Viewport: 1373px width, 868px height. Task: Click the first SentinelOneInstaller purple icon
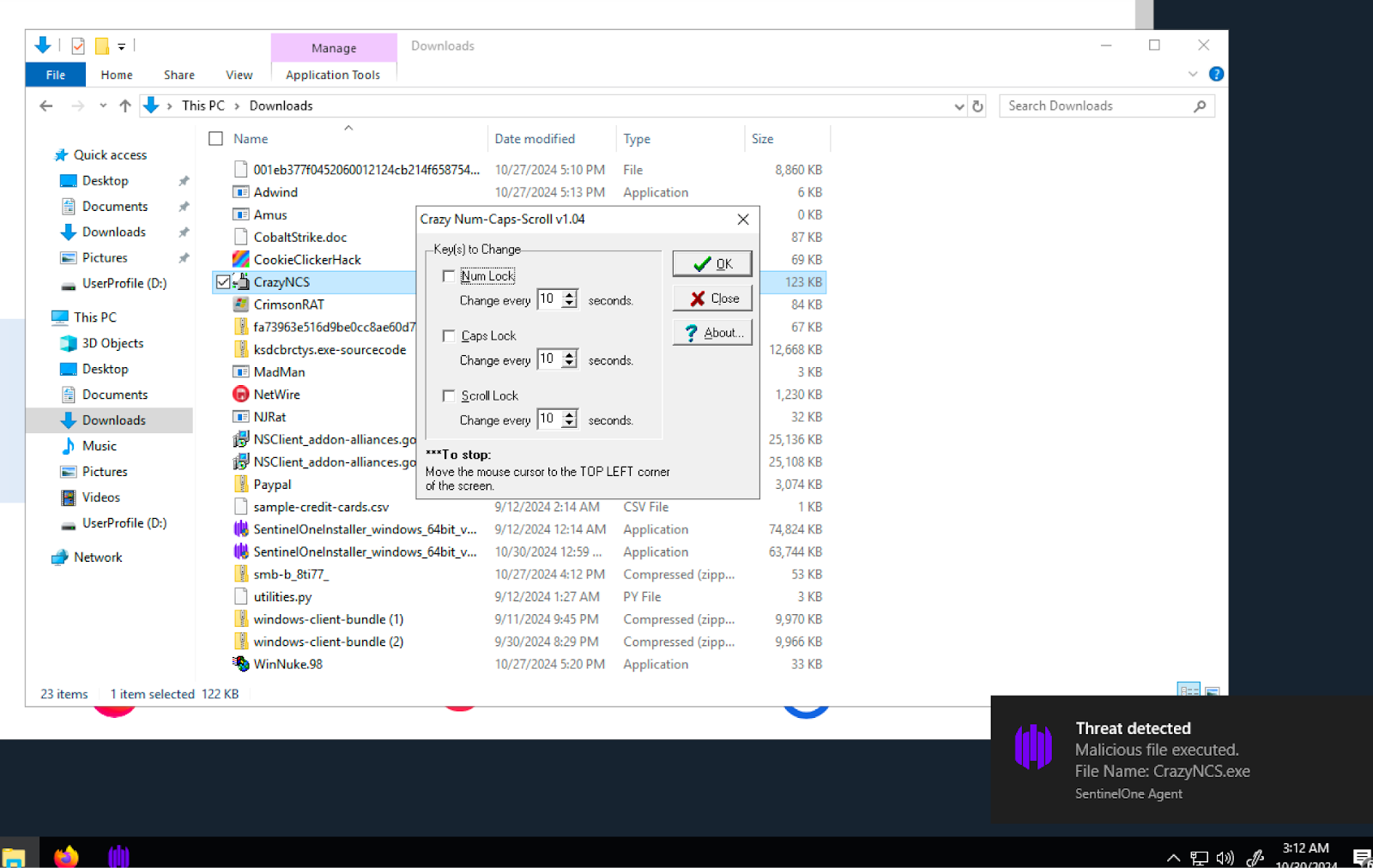[241, 529]
